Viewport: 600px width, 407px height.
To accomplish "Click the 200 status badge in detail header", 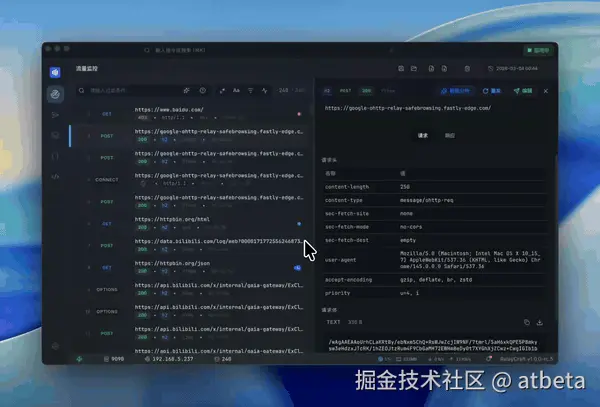I will 366,91.
